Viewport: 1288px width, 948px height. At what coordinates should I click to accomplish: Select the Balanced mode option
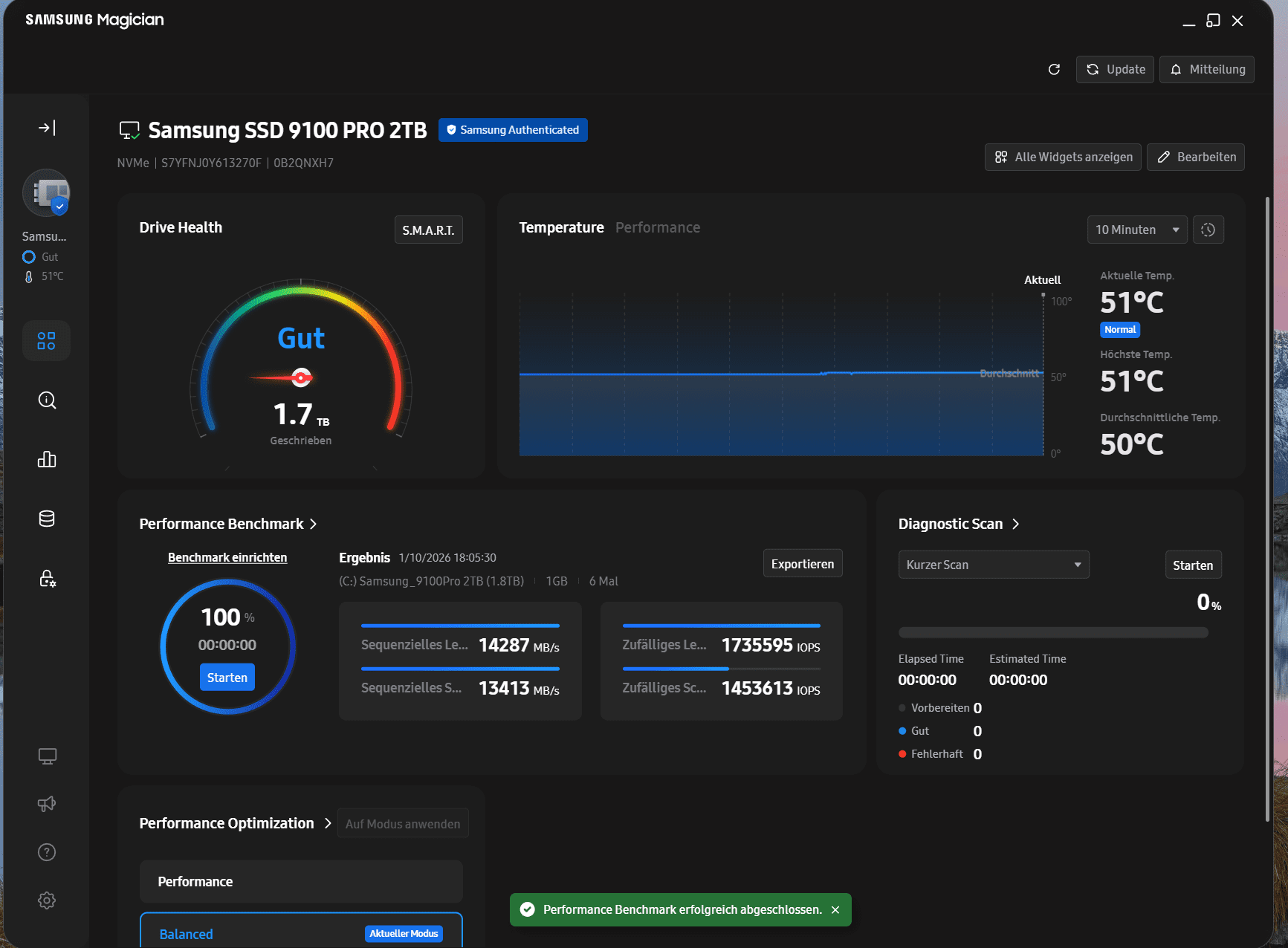tap(301, 930)
